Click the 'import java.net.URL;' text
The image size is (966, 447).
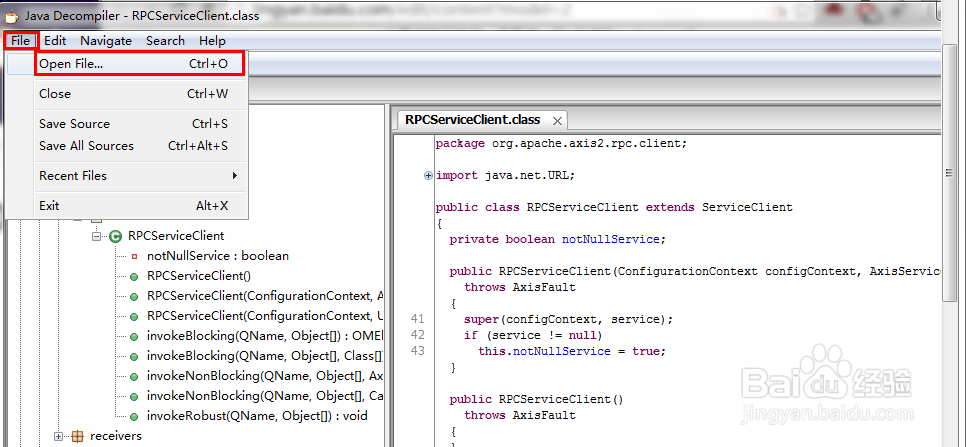tap(505, 175)
